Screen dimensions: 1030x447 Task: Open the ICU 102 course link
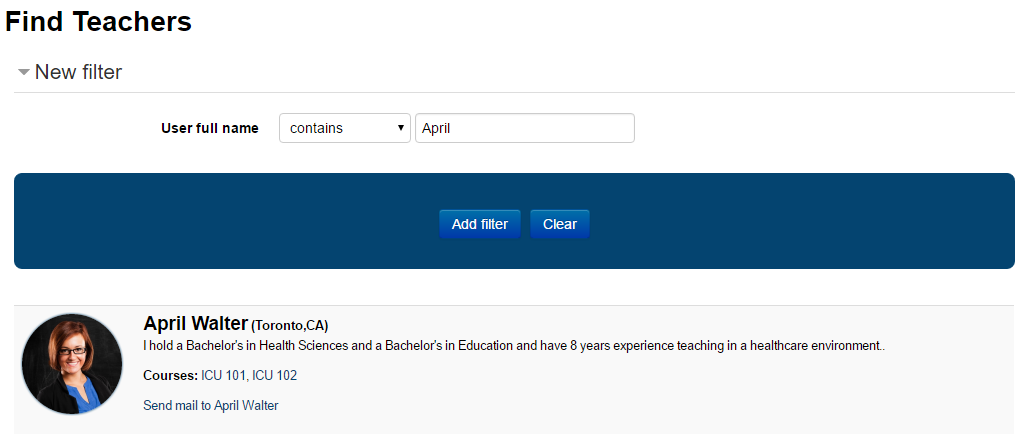(x=275, y=376)
